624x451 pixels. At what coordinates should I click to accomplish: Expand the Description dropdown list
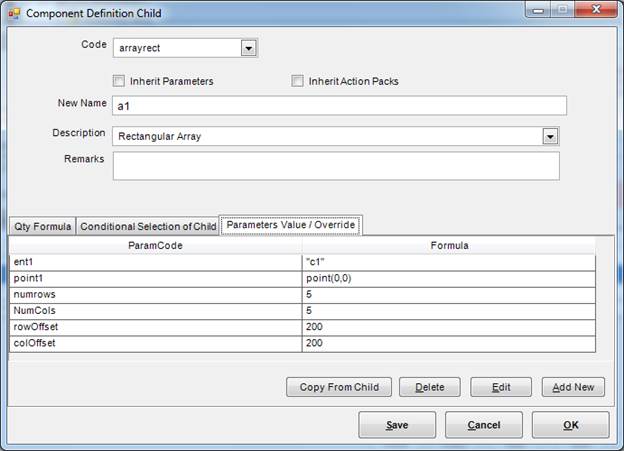(549, 136)
